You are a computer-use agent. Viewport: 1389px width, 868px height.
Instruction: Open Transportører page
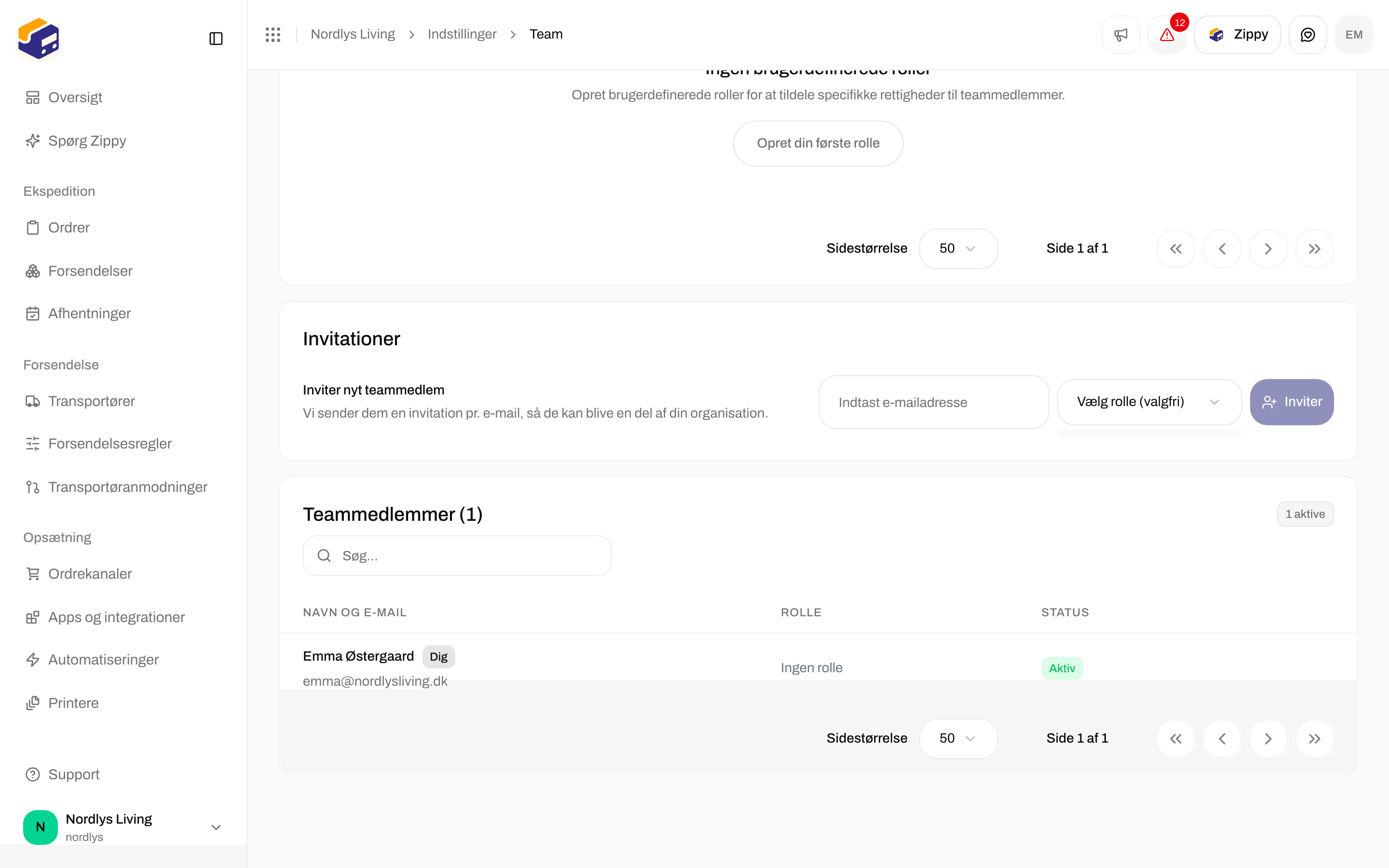pyautogui.click(x=123, y=401)
